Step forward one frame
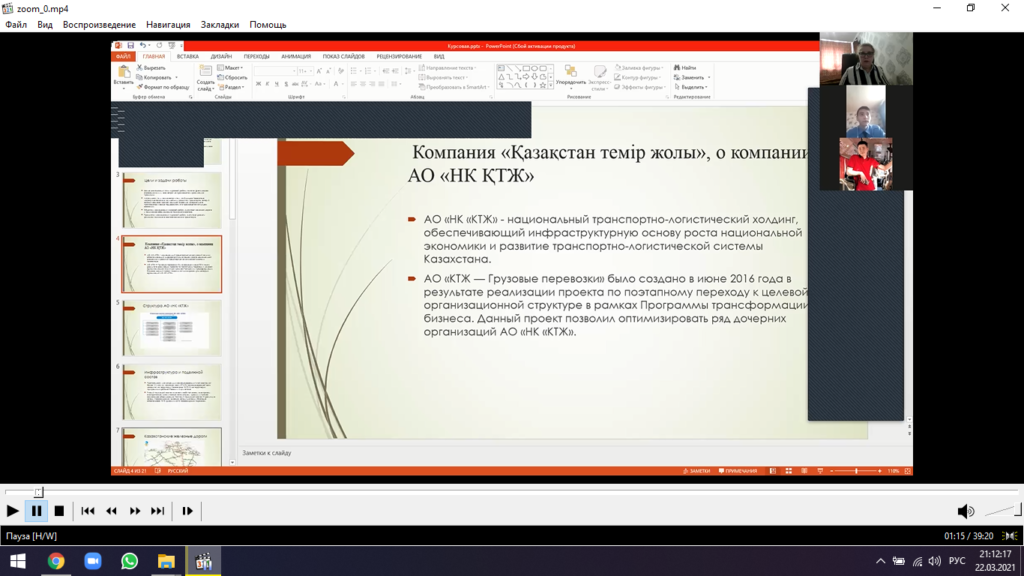The width and height of the screenshot is (1024, 576). point(187,511)
